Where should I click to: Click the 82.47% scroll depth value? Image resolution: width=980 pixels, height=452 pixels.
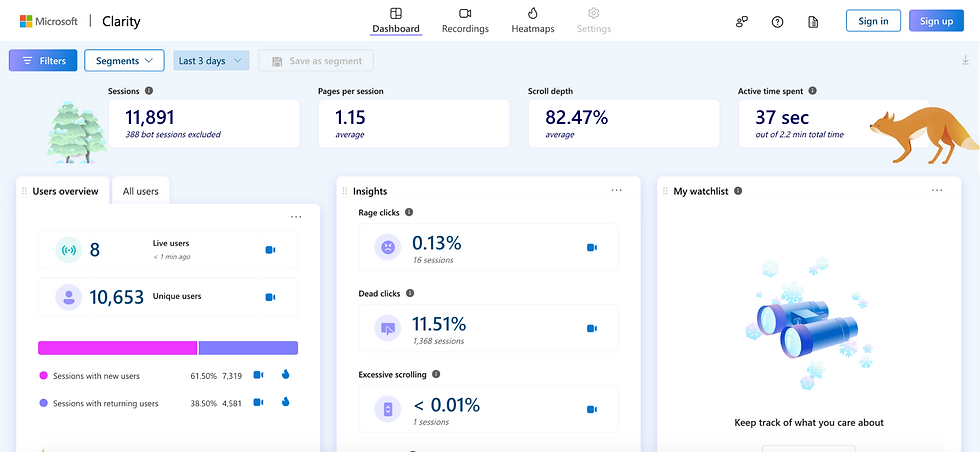576,118
